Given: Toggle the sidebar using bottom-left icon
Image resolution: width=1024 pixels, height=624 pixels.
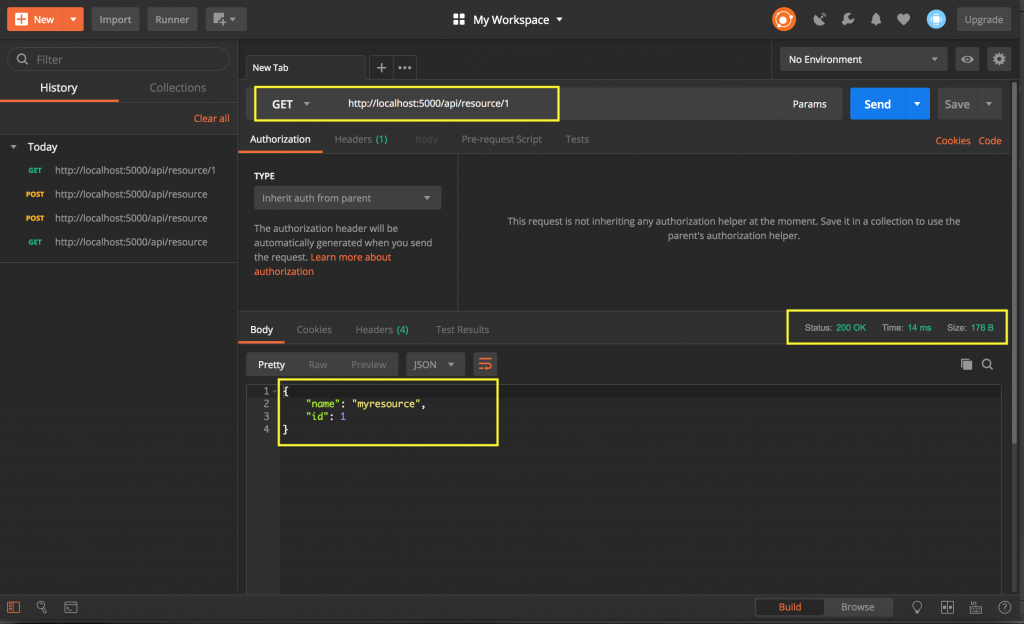Looking at the screenshot, I should (x=13, y=607).
